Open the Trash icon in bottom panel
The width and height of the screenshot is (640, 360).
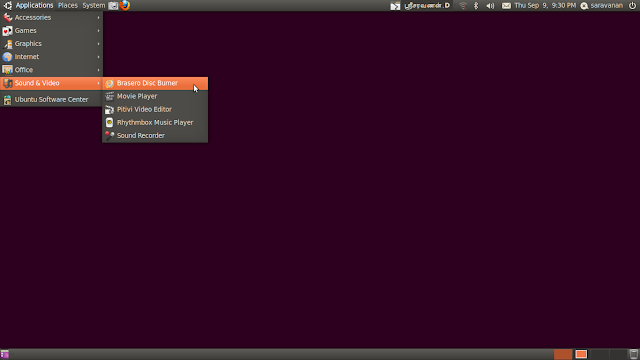pyautogui.click(x=633, y=354)
